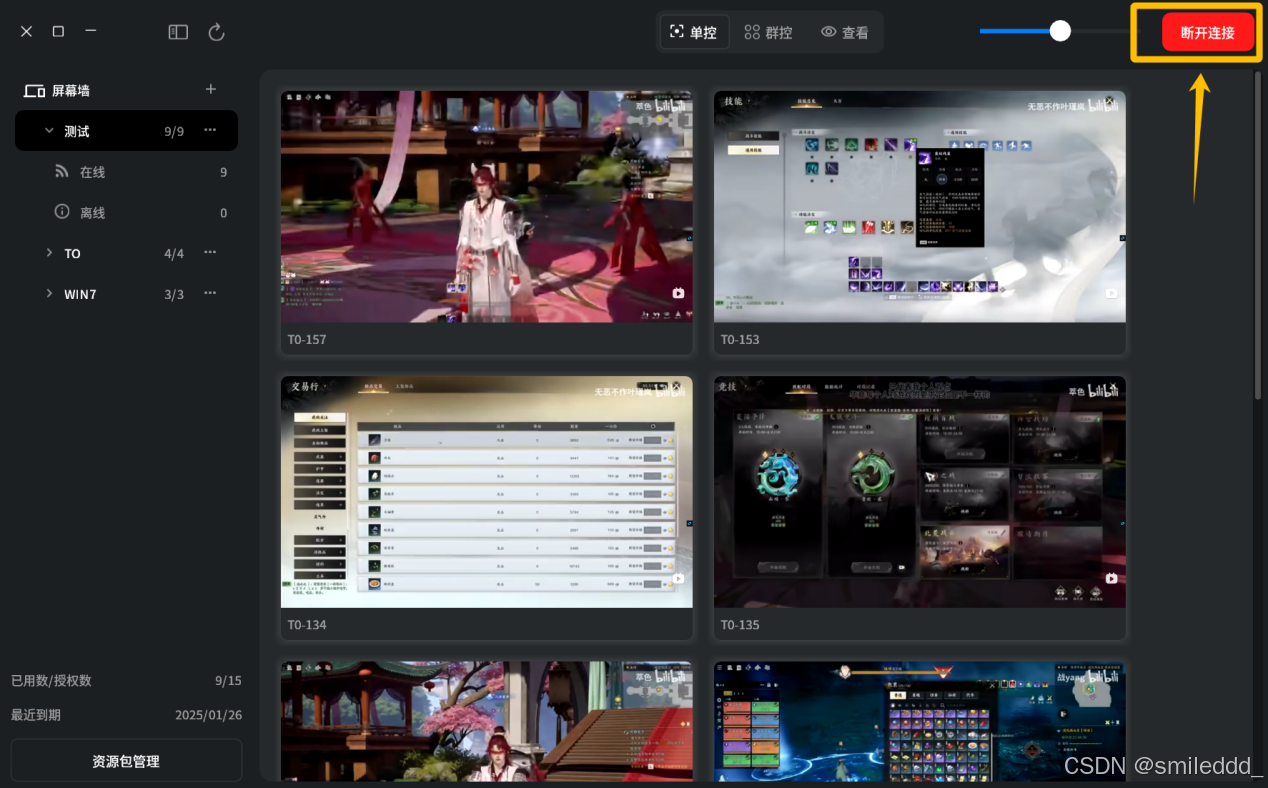
Task: Maximize the application window
Action: [58, 31]
